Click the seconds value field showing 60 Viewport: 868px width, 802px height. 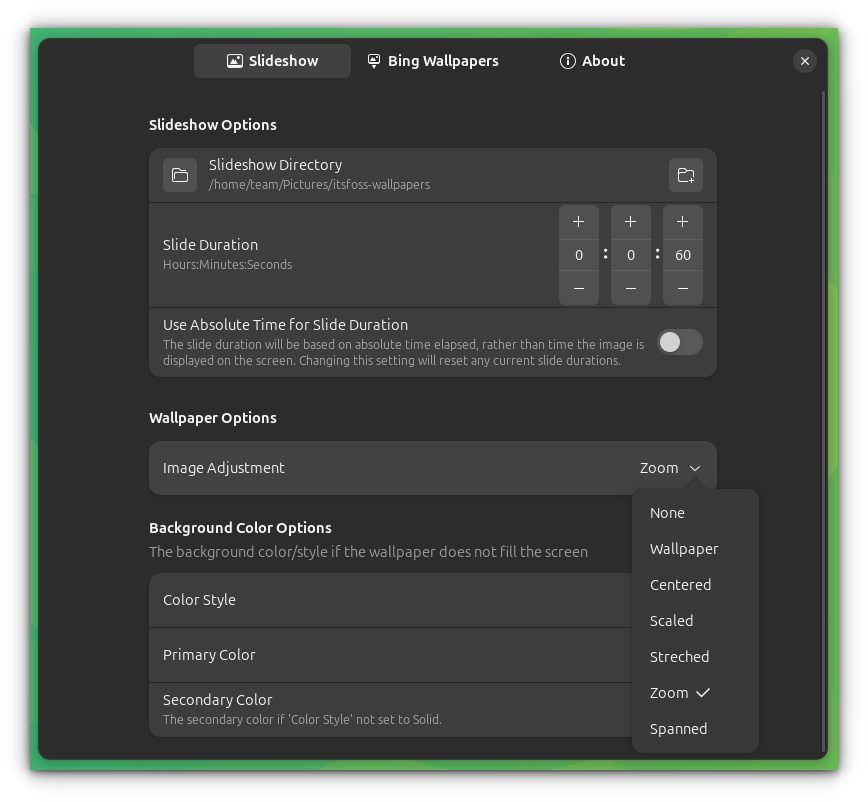click(x=682, y=255)
